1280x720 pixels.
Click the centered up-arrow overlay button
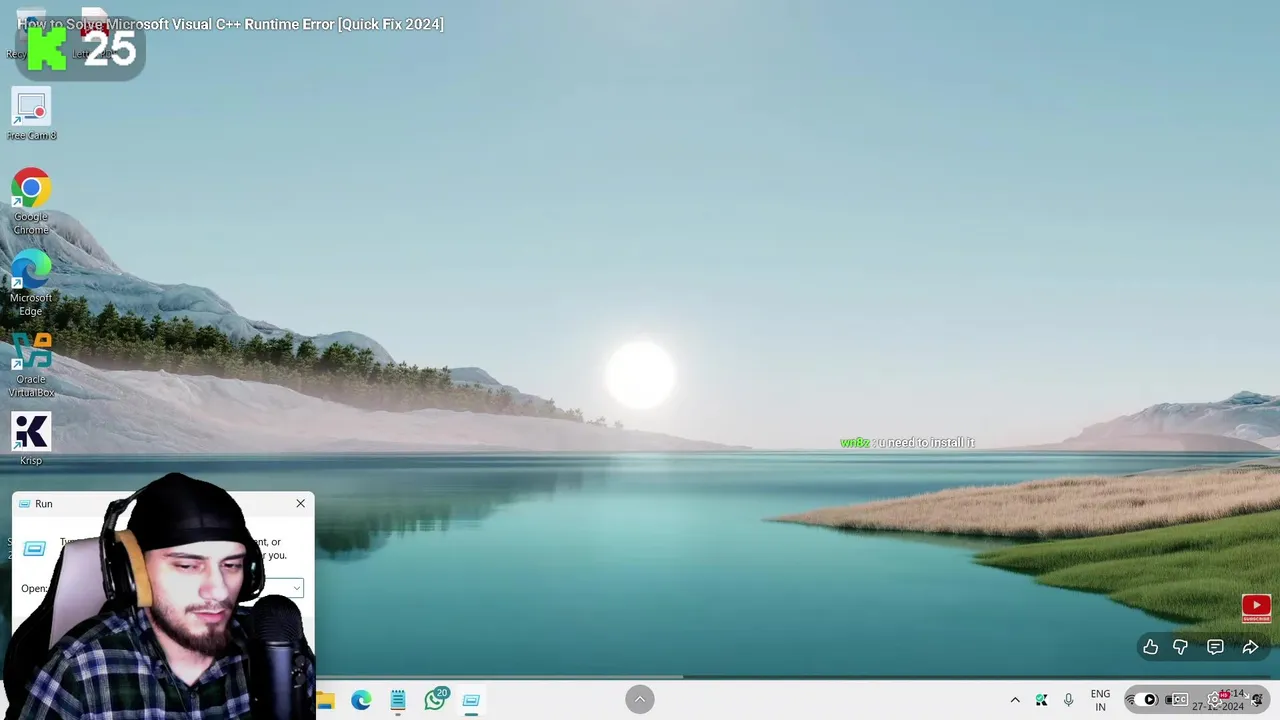(640, 699)
